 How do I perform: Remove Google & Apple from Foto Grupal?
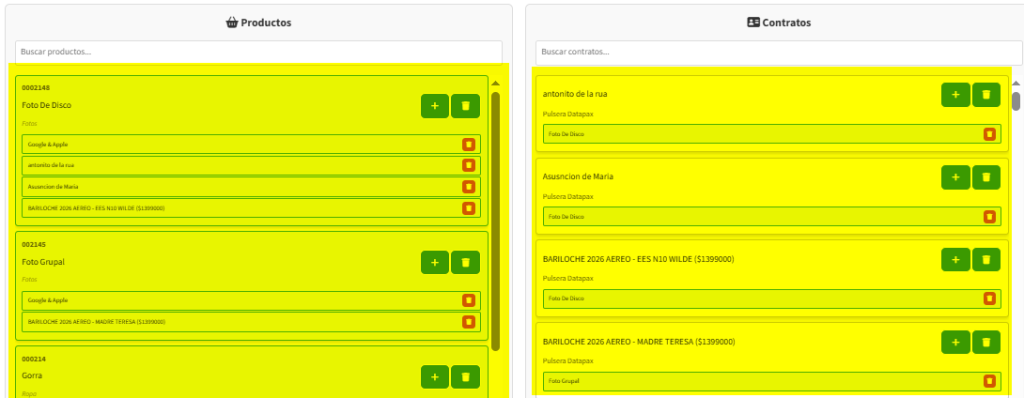(468, 301)
